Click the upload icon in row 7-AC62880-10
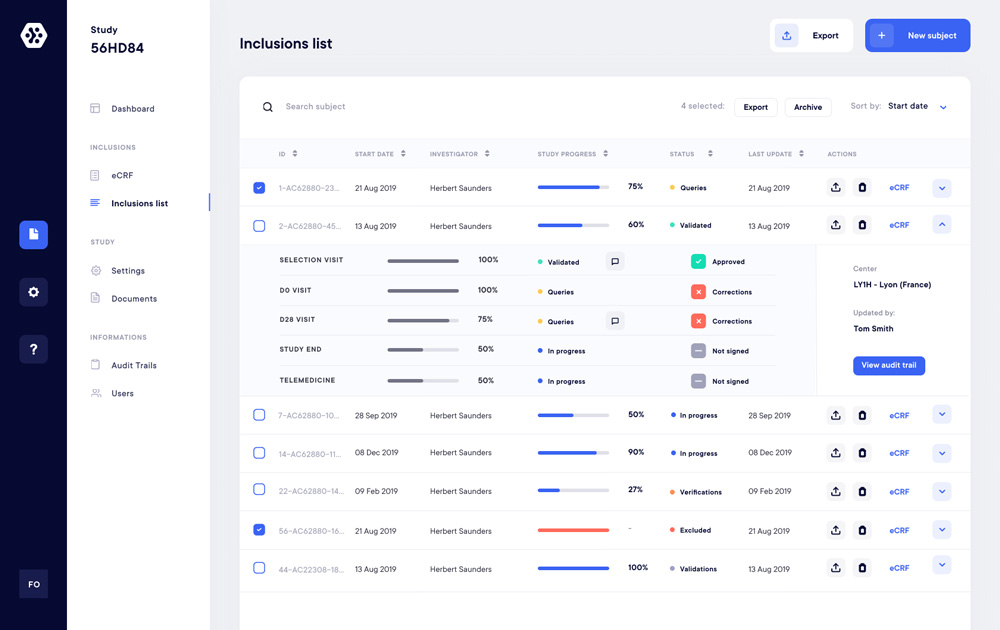1000x630 pixels. [x=835, y=416]
